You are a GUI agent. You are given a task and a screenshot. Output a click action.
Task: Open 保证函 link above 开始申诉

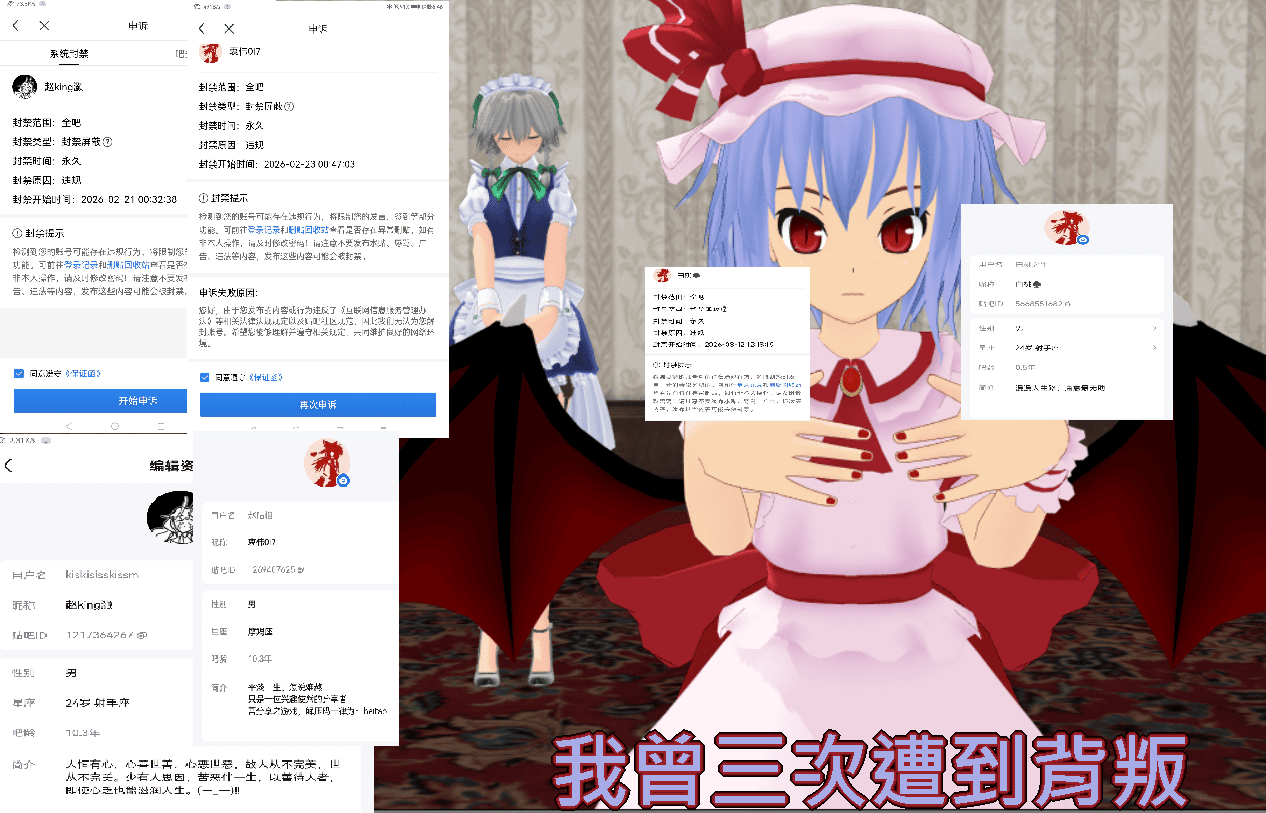point(83,373)
